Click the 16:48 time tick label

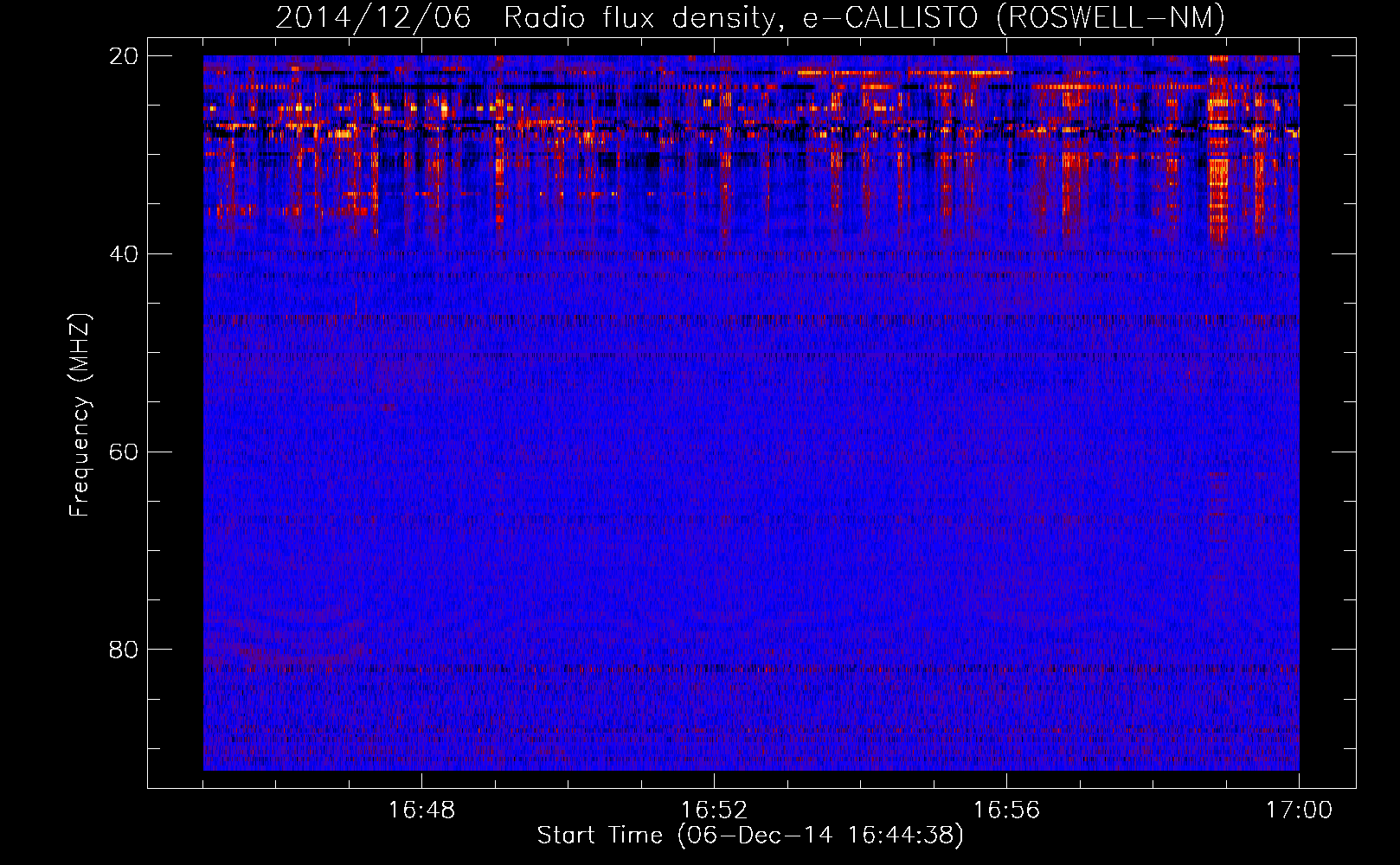click(421, 811)
